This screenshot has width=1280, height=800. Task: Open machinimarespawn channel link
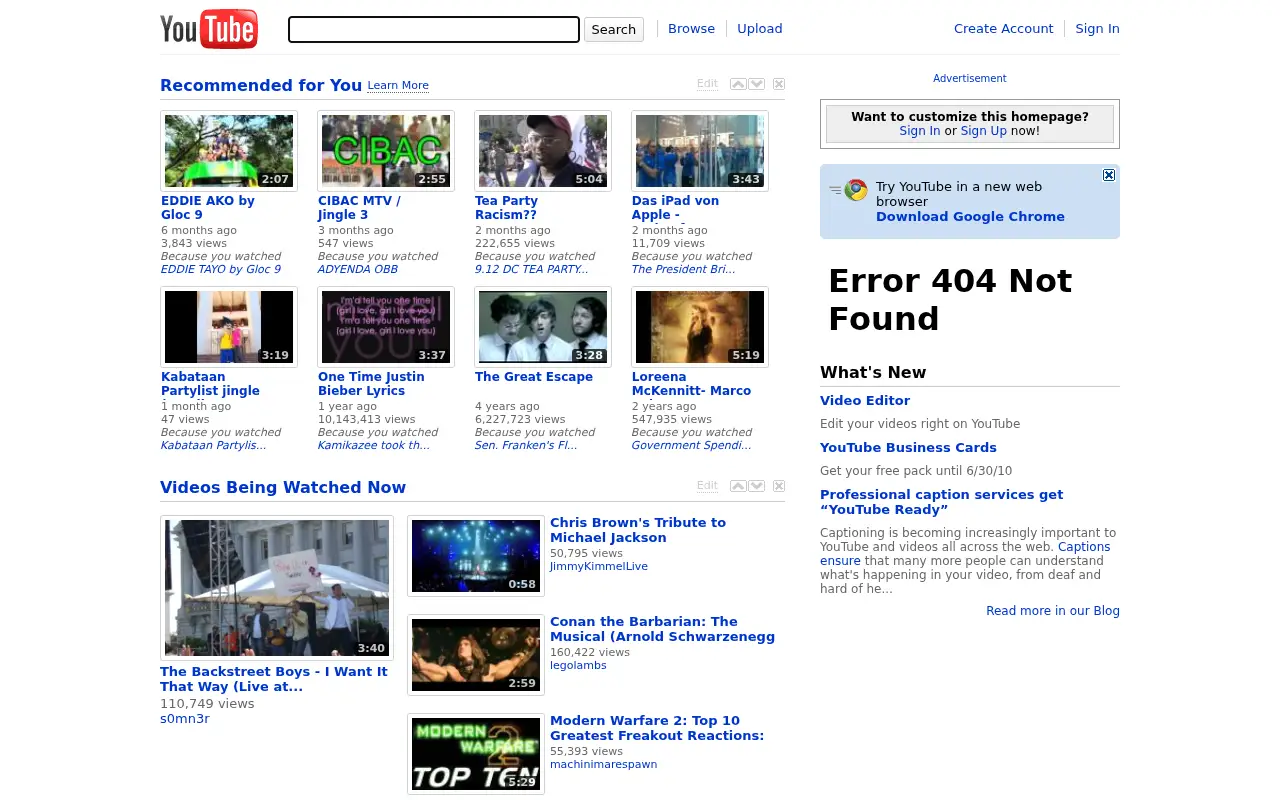(603, 765)
